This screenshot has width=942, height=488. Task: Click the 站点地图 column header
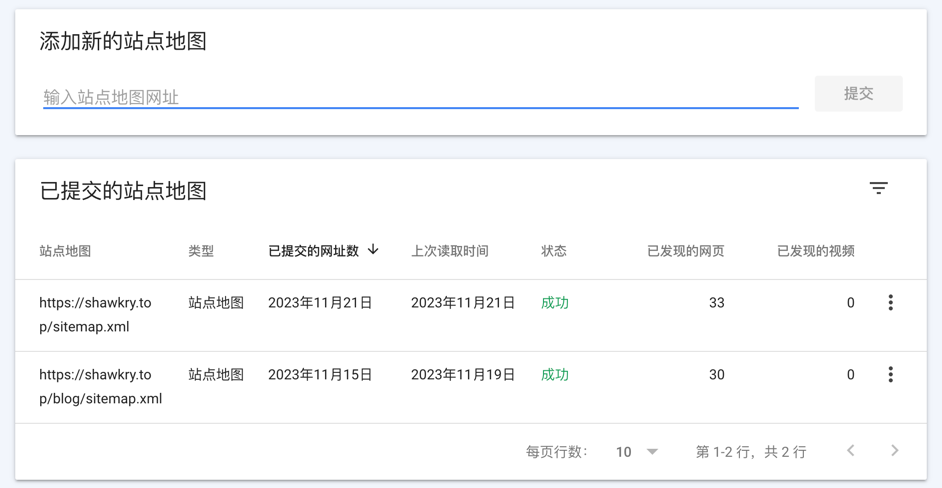coord(65,251)
